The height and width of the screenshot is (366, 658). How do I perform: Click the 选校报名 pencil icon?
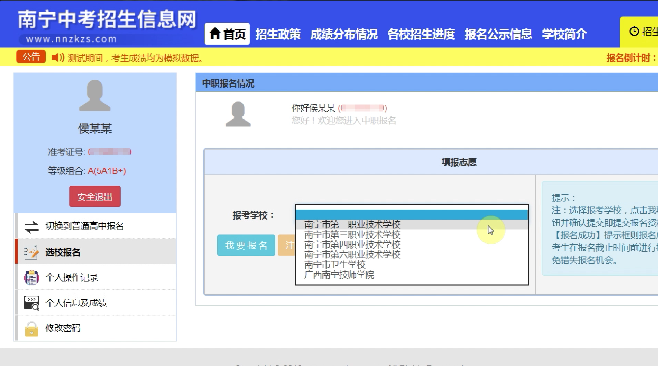[x=31, y=252]
